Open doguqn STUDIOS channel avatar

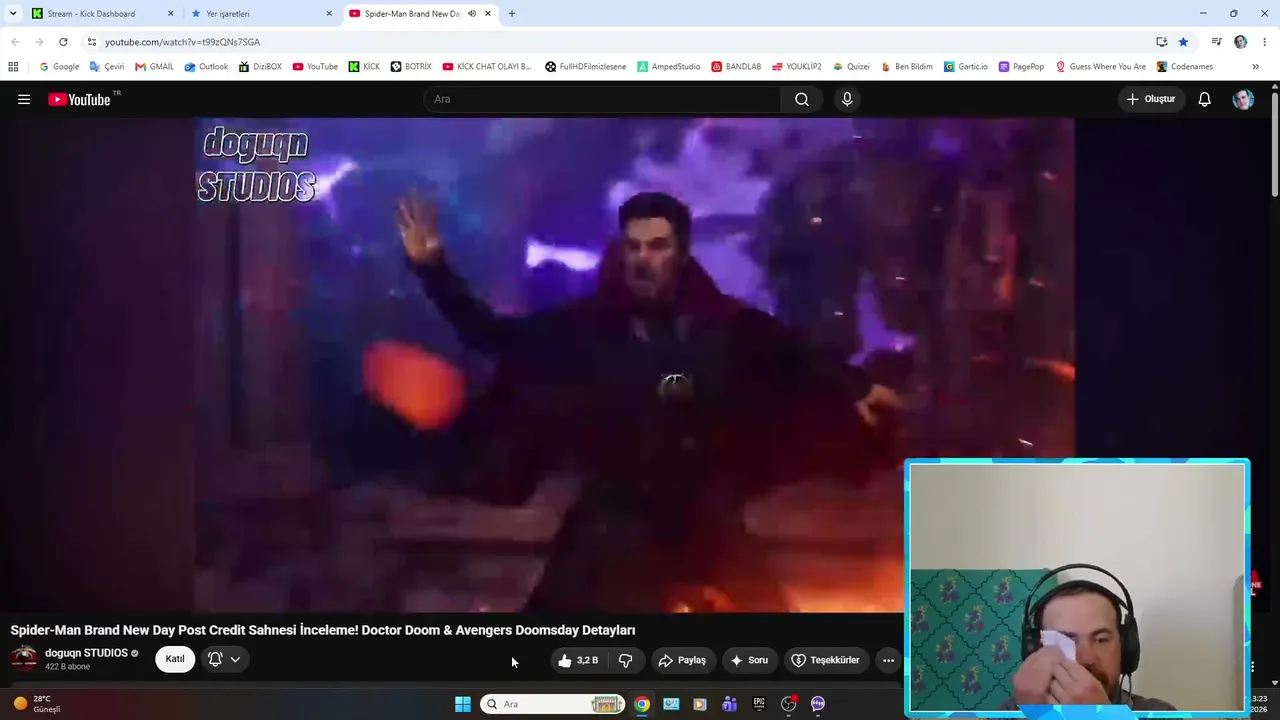click(x=24, y=658)
